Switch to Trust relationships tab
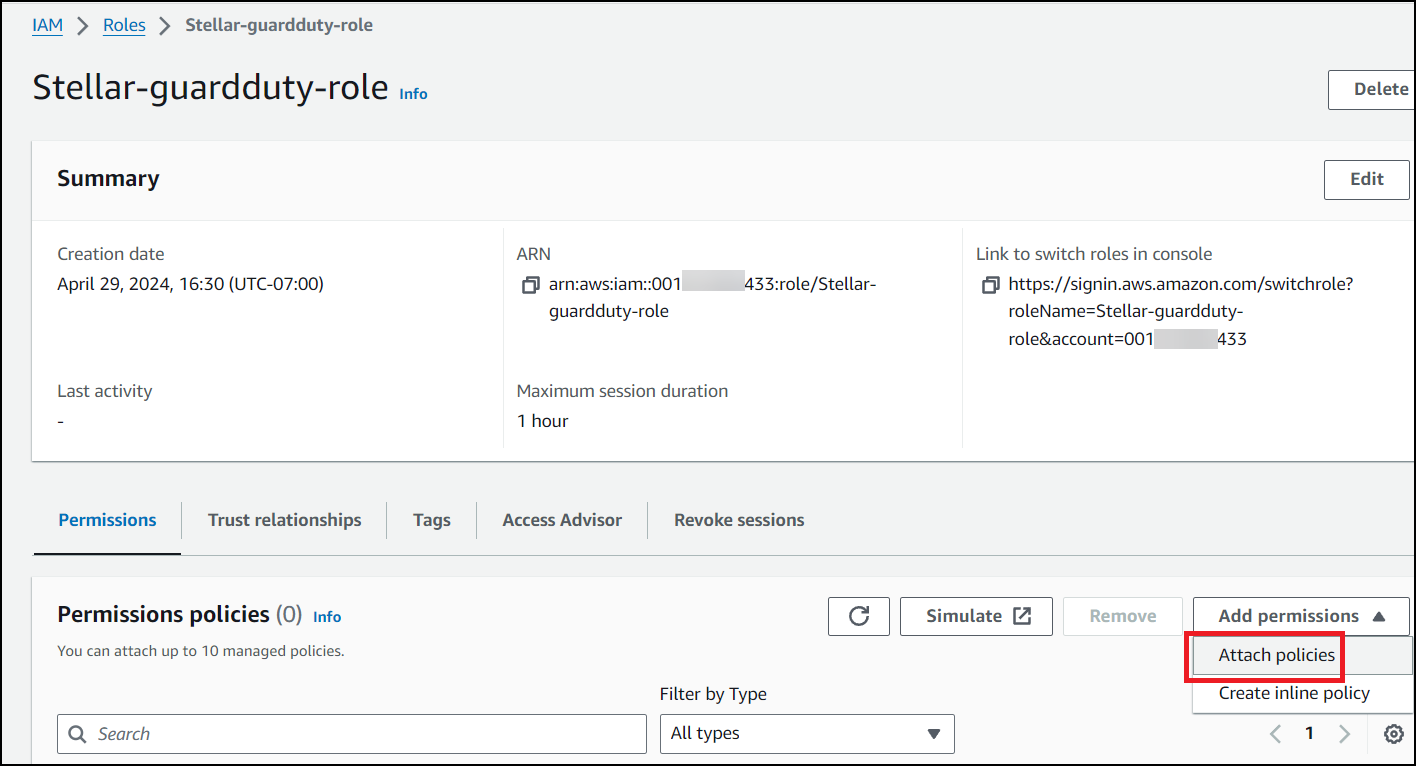The height and width of the screenshot is (766, 1416). click(x=284, y=520)
